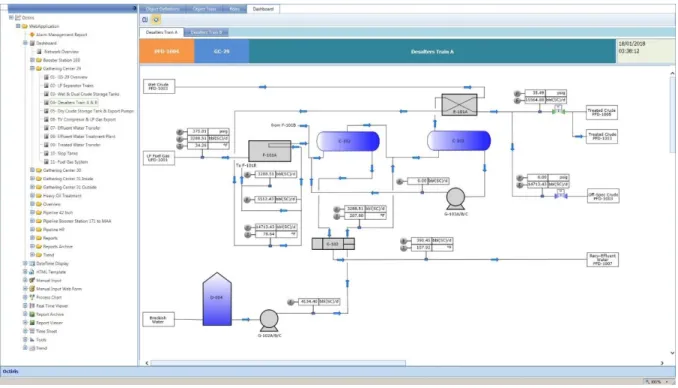Click the vertical scrollbar down arrow
The width and height of the screenshot is (678, 388).
point(672,353)
